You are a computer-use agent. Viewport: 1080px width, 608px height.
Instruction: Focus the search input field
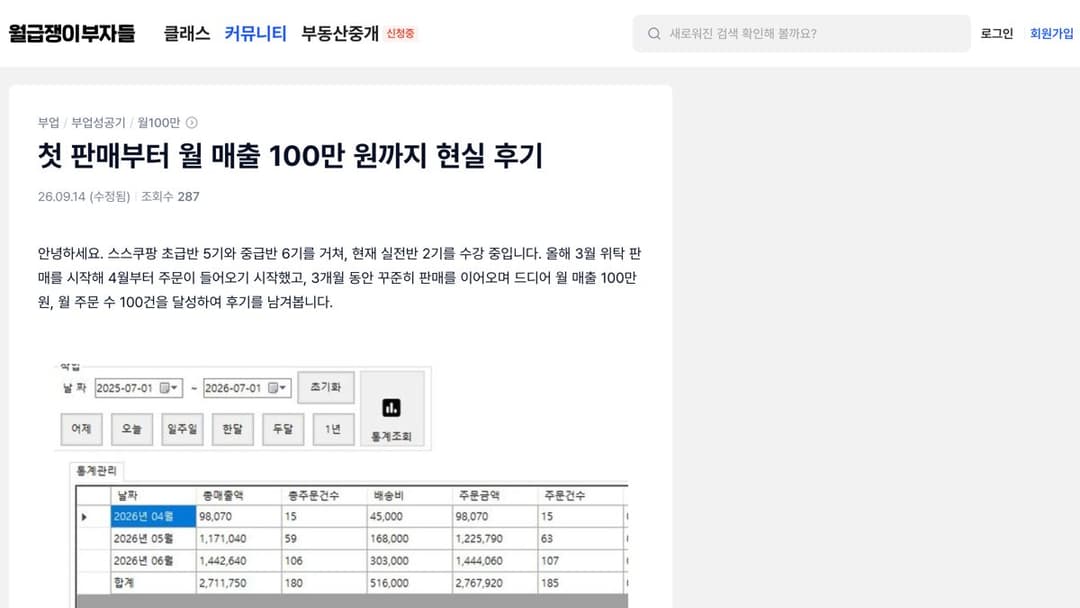[x=801, y=33]
